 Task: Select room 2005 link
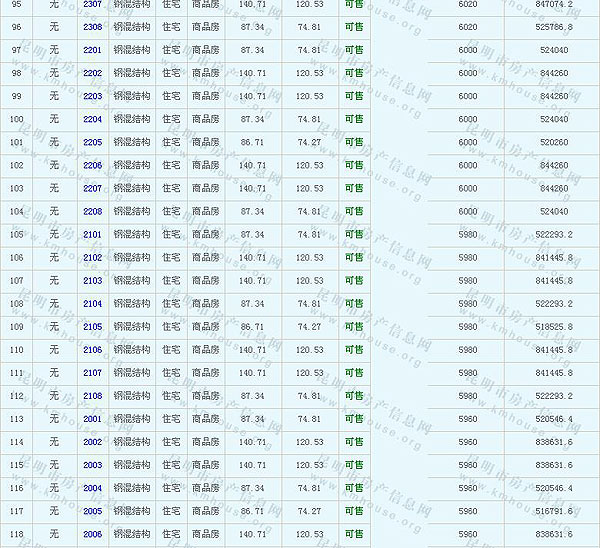click(92, 511)
